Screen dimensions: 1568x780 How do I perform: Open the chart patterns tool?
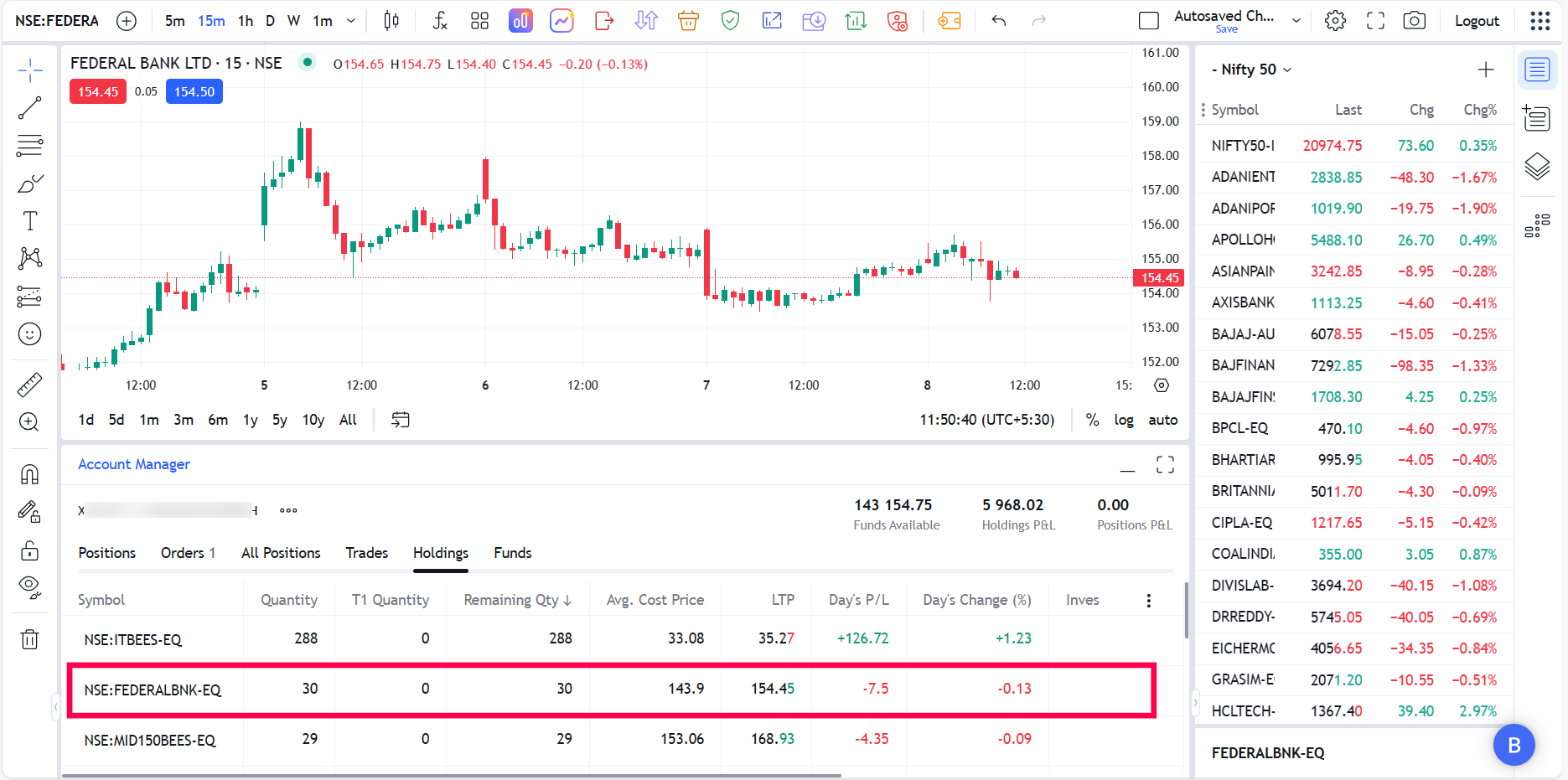tap(30, 258)
